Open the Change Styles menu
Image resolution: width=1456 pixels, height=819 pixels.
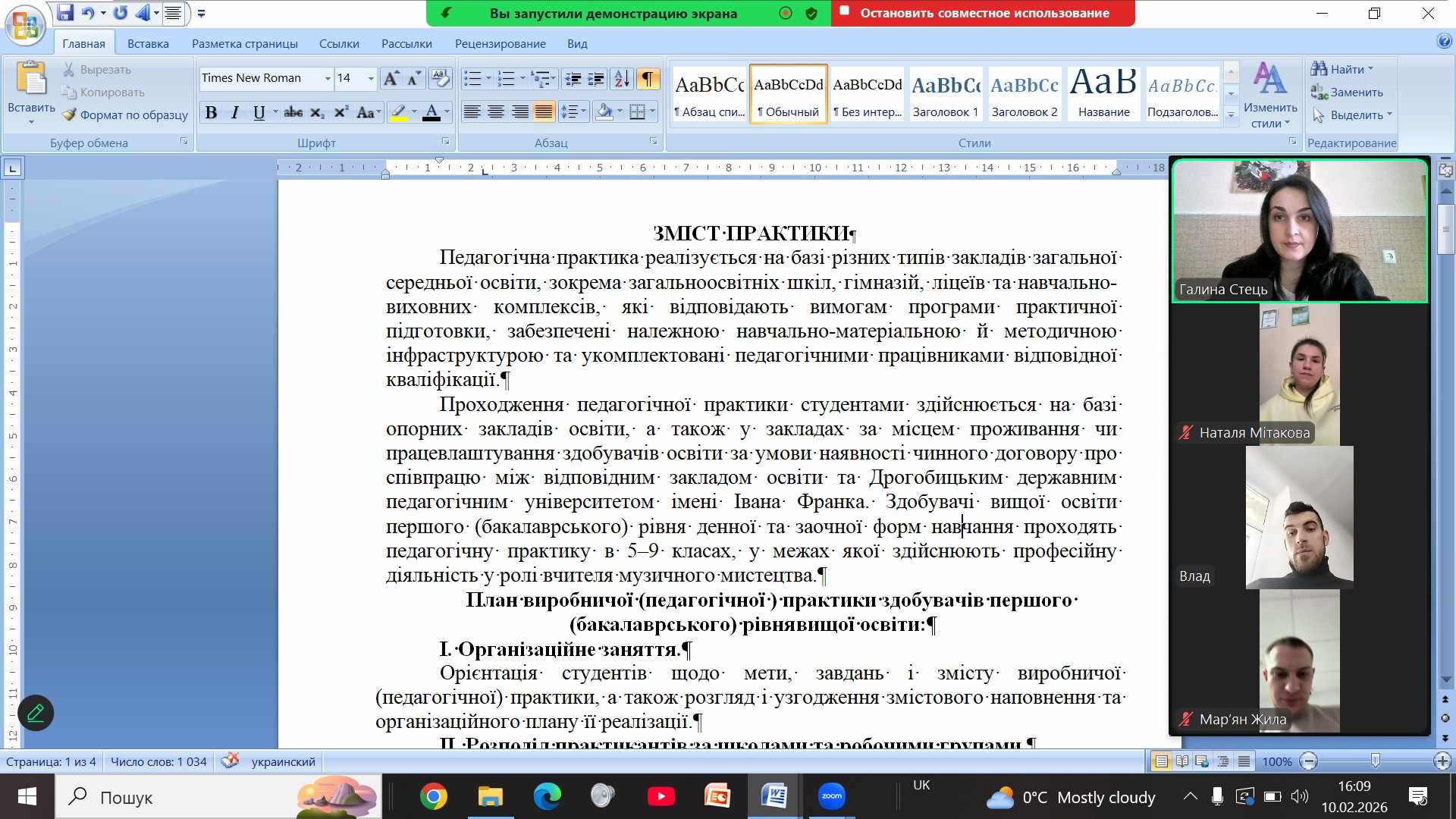pyautogui.click(x=1270, y=95)
